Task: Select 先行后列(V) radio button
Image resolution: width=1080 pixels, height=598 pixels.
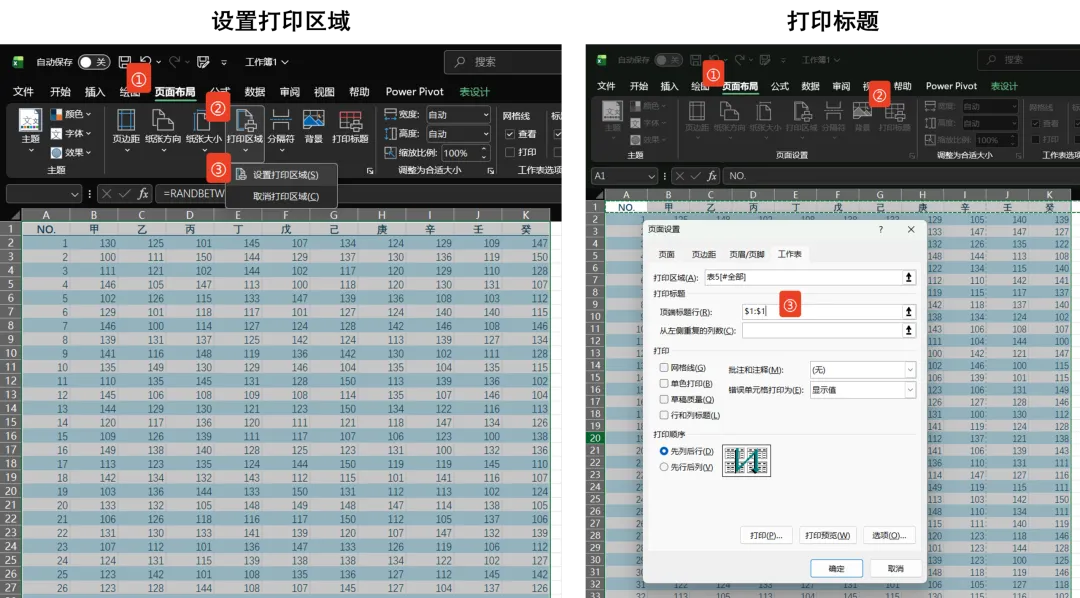Action: tap(664, 466)
